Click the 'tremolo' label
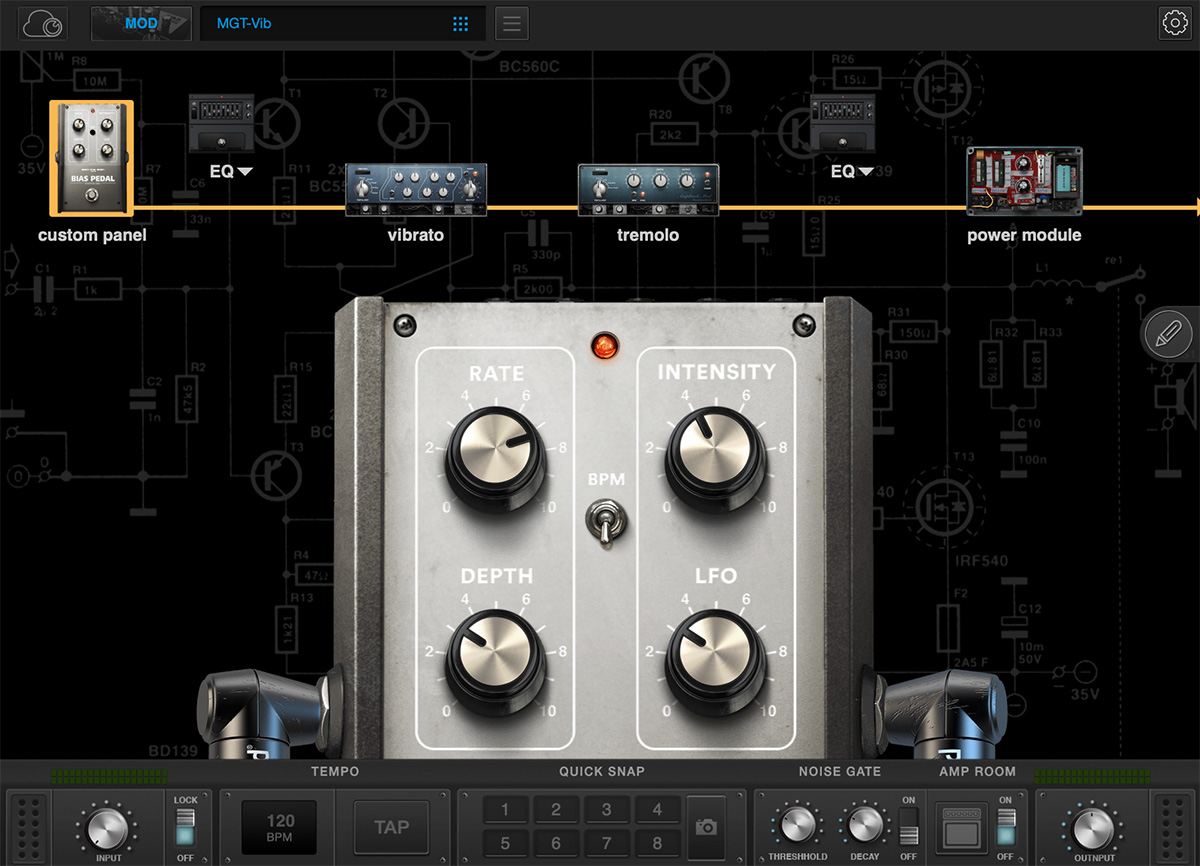 pos(648,235)
